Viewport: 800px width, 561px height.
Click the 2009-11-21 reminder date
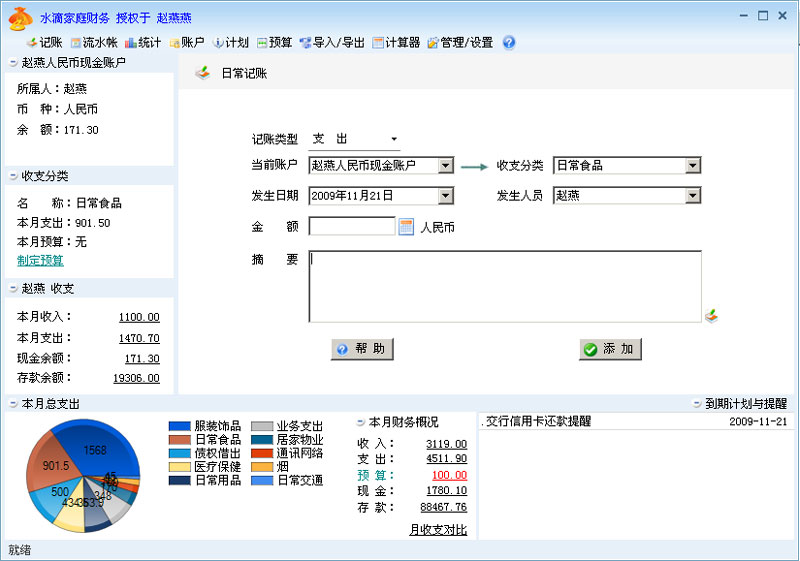coord(758,422)
